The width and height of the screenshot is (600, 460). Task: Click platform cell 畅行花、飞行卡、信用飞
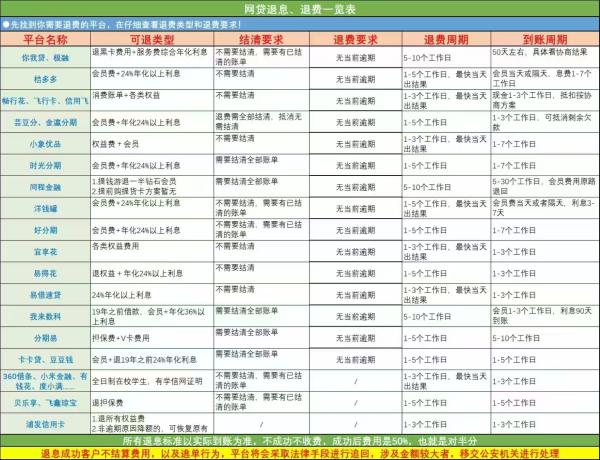[x=45, y=101]
